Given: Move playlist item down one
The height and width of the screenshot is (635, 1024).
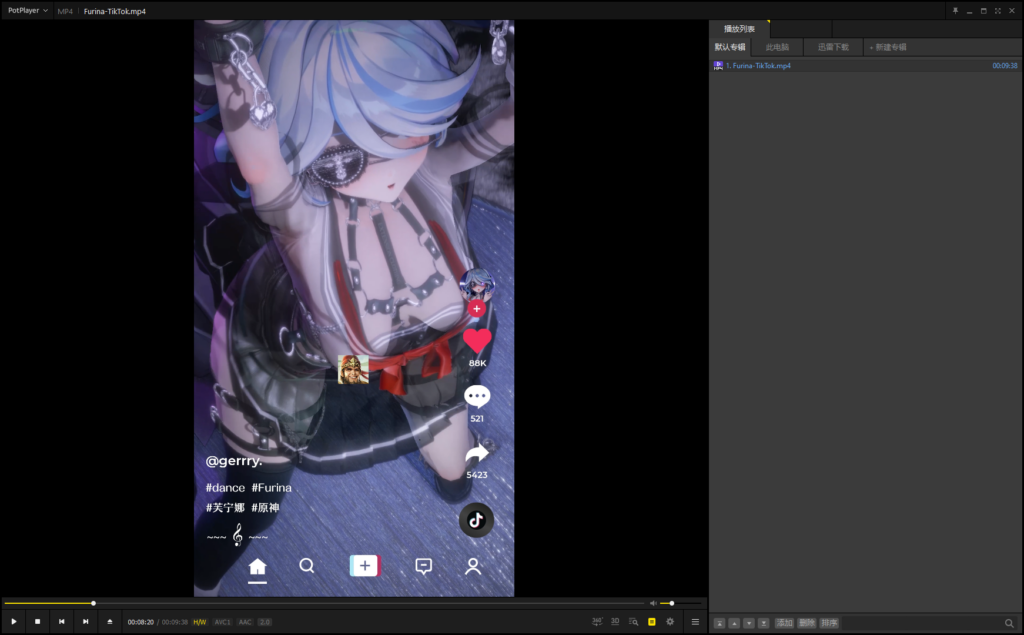Looking at the screenshot, I should pyautogui.click(x=749, y=623).
